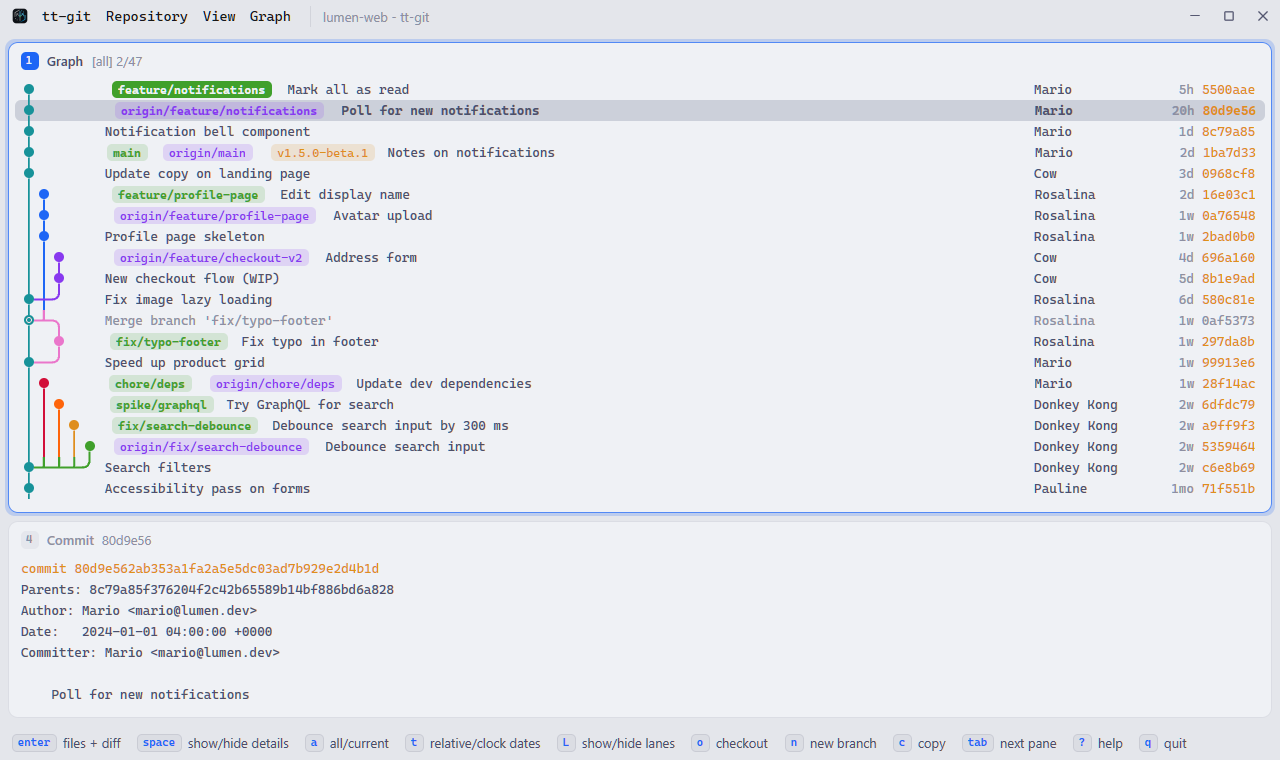Screen dimensions: 1280x760
Task: Select the 'Profile page skeleton' commit row
Action: click(x=640, y=237)
